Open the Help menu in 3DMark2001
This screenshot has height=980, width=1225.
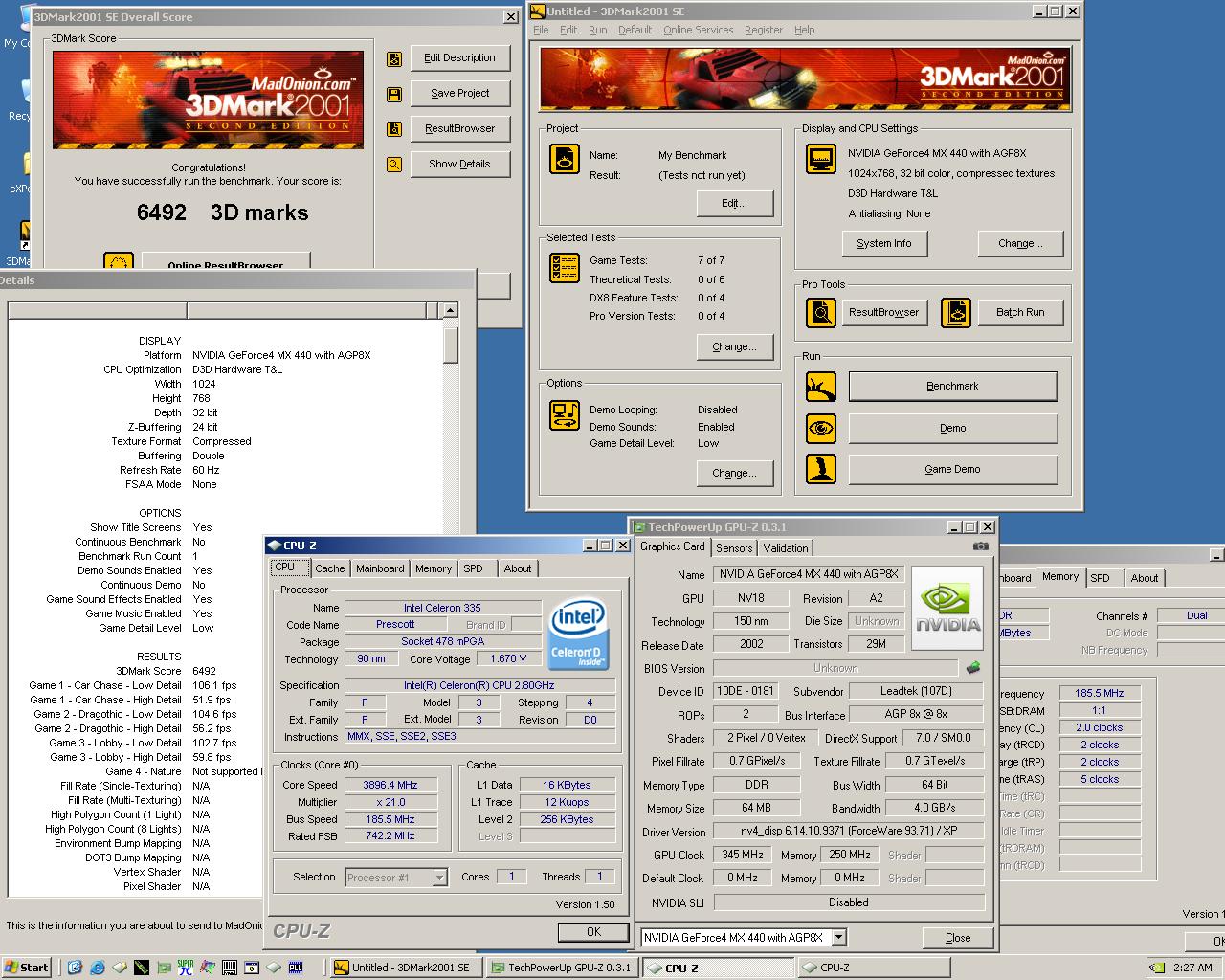805,30
